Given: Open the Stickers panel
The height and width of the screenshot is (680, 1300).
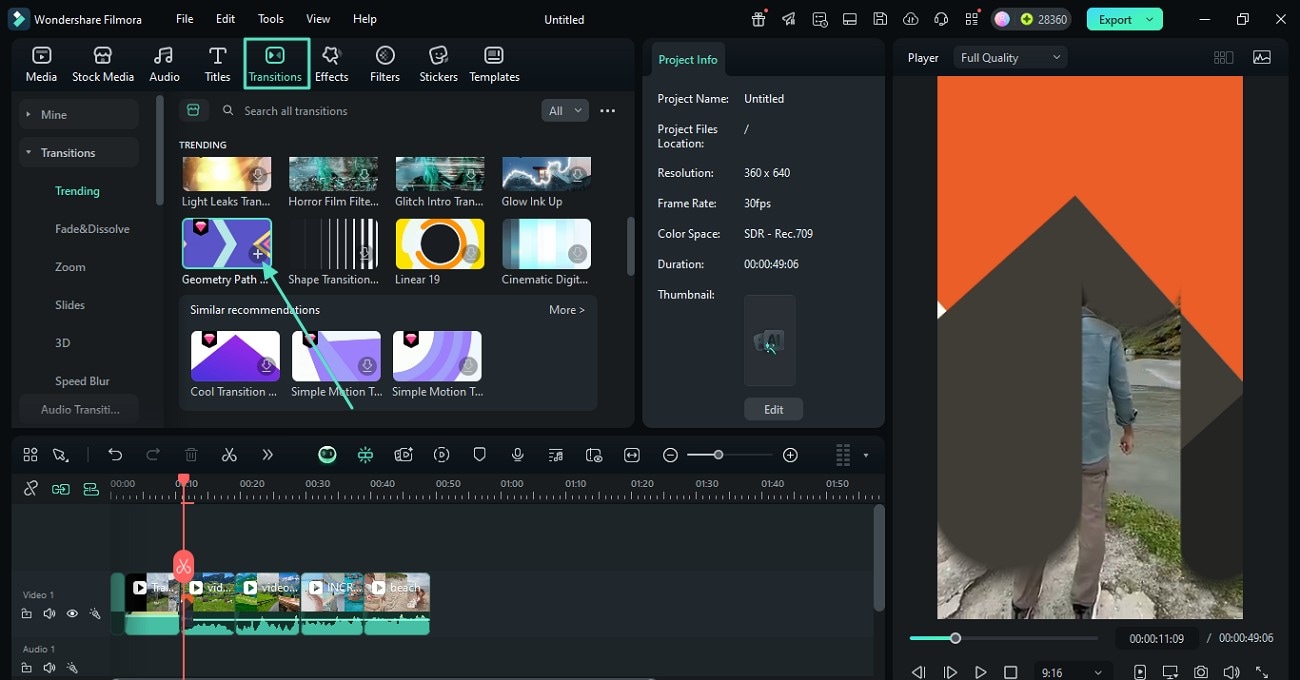Looking at the screenshot, I should [x=438, y=64].
